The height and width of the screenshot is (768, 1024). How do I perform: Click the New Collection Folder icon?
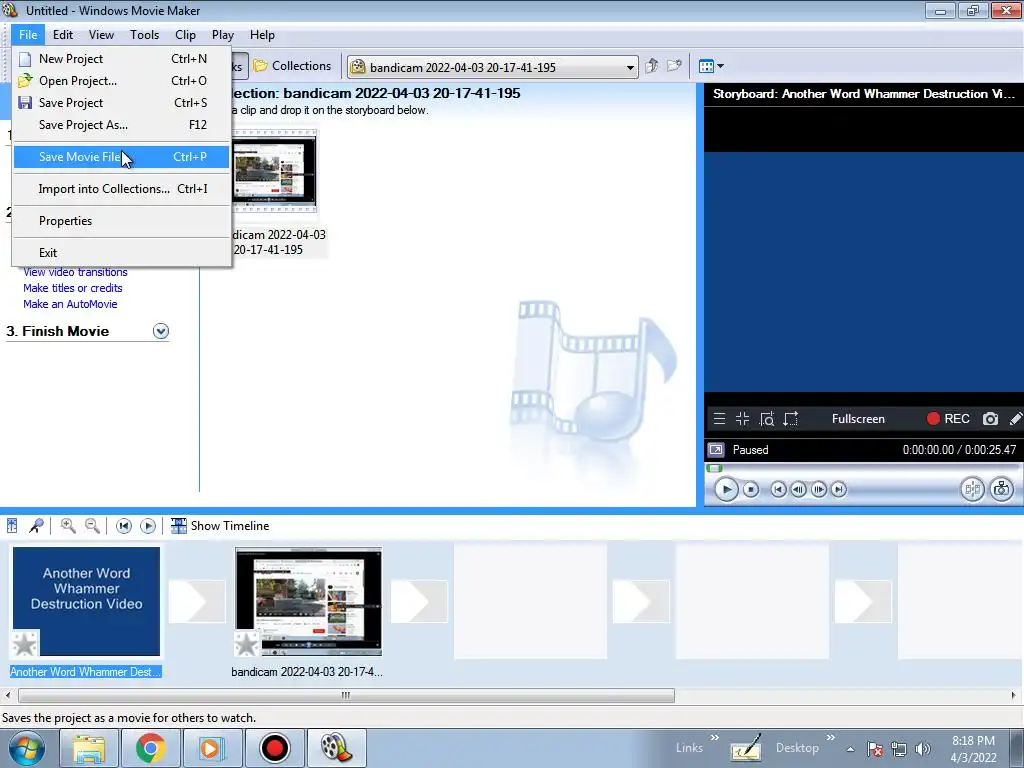[675, 66]
